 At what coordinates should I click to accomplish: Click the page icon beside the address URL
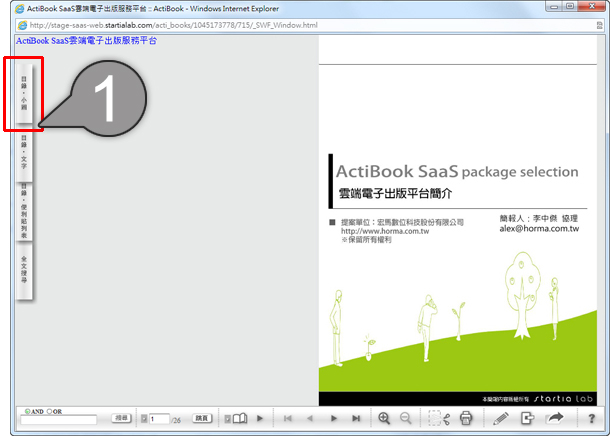[x=23, y=25]
